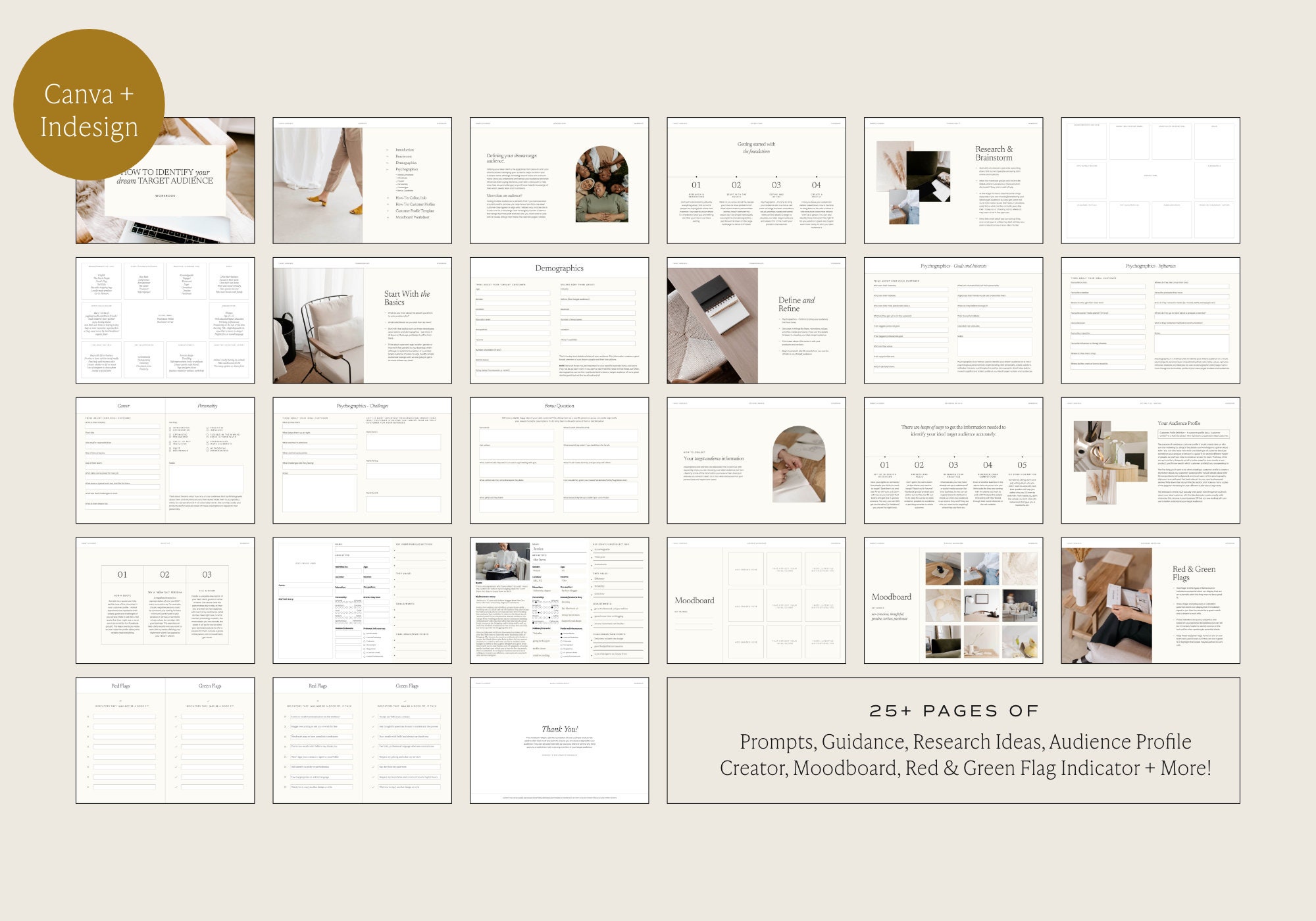Expand the Psychographics section in the table of contents
The image size is (1316, 921).
(x=407, y=169)
